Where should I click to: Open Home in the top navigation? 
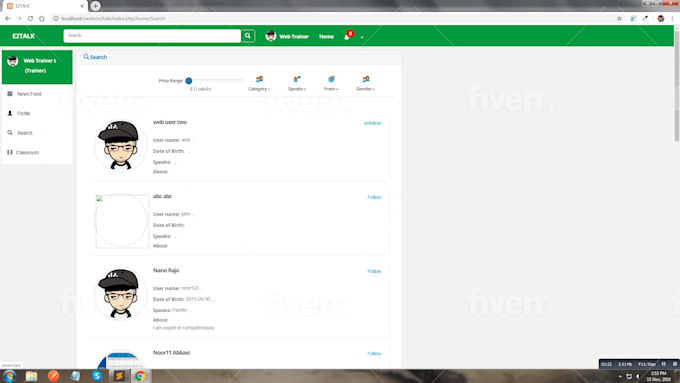[x=326, y=37]
